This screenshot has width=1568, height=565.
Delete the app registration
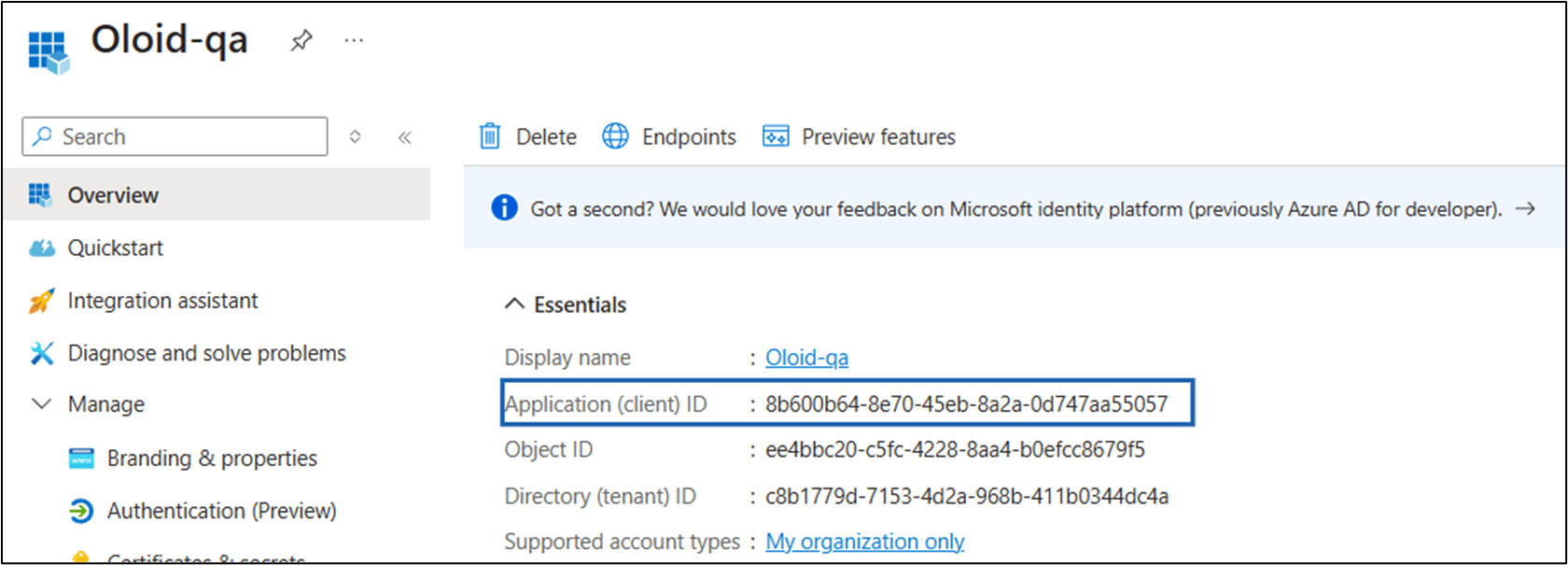[x=546, y=137]
